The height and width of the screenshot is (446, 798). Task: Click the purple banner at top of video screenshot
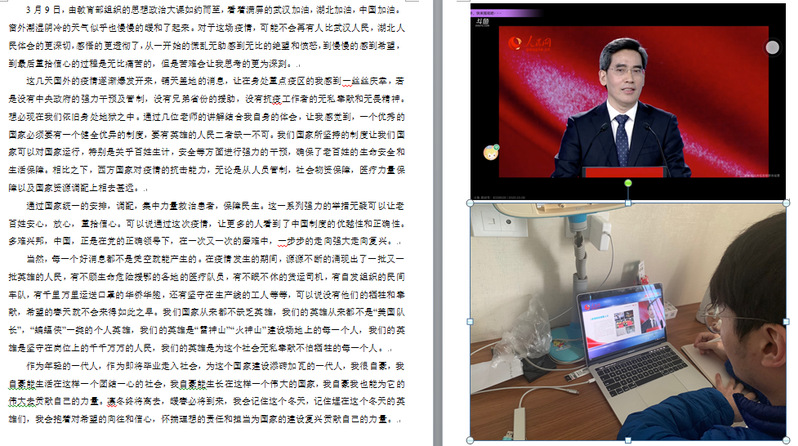505,12
